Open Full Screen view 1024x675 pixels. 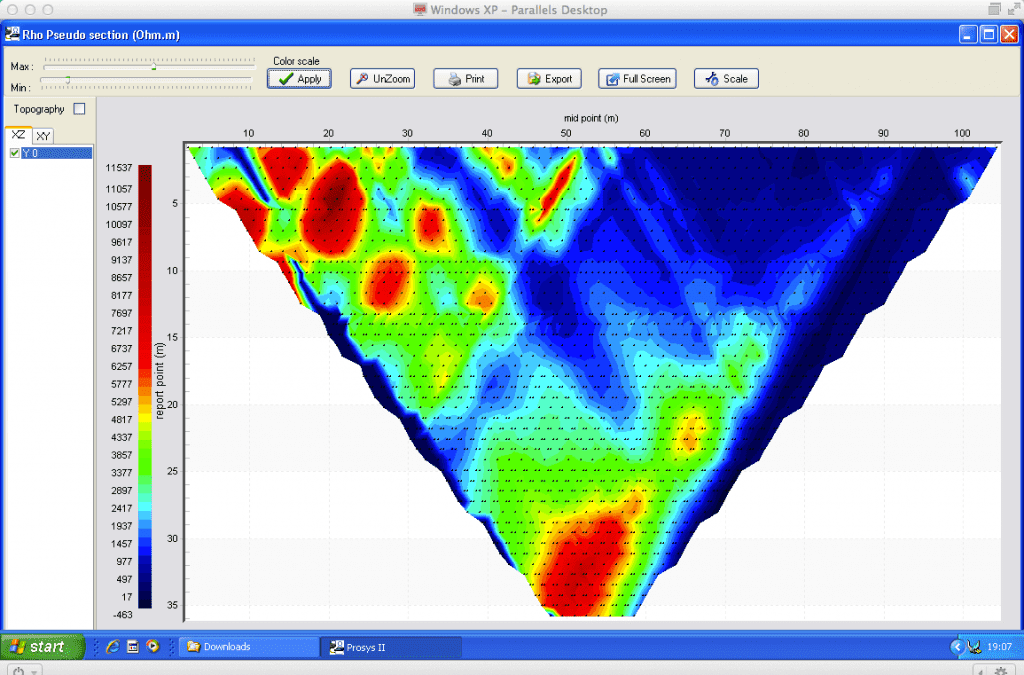click(x=637, y=79)
